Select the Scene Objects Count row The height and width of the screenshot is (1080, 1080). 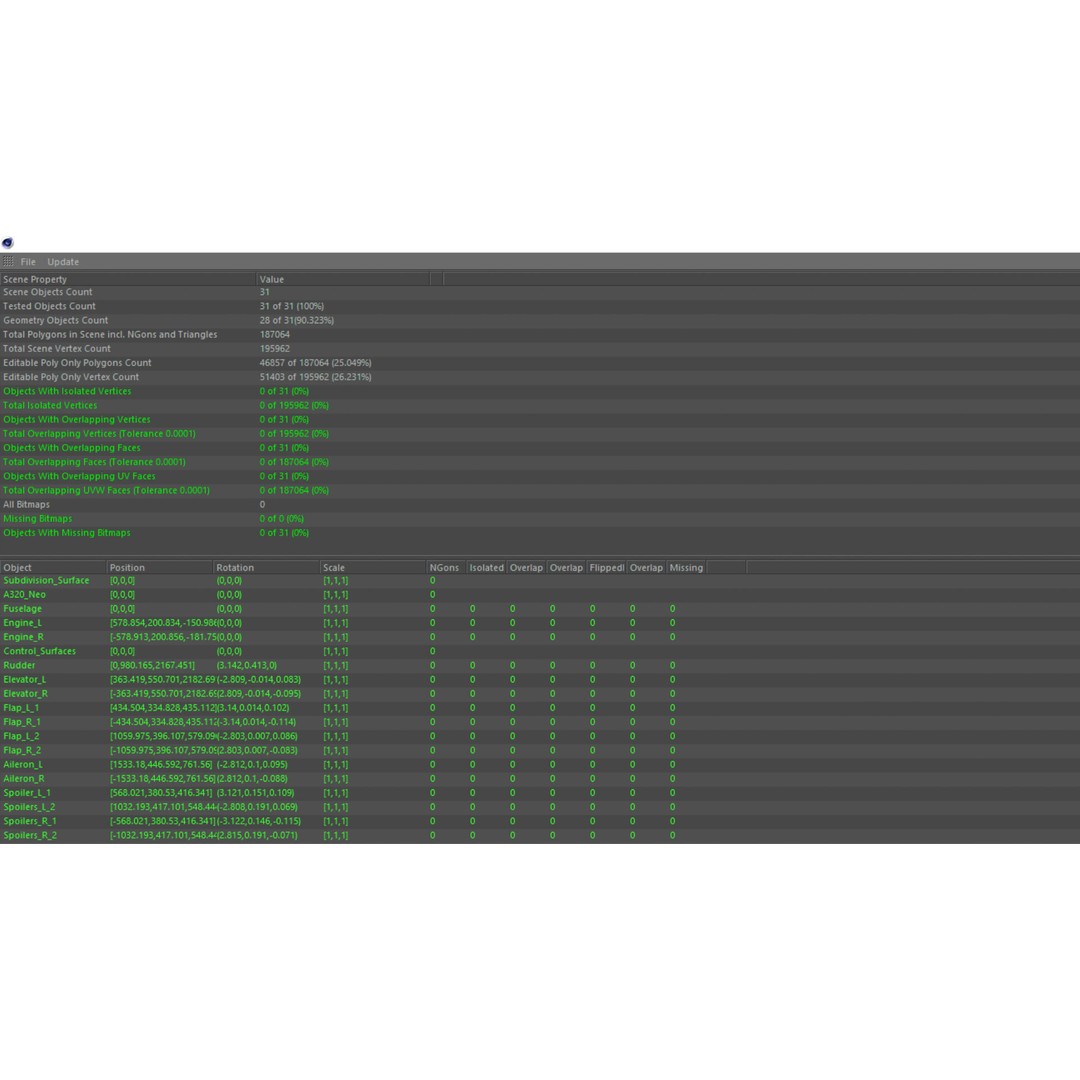click(540, 292)
